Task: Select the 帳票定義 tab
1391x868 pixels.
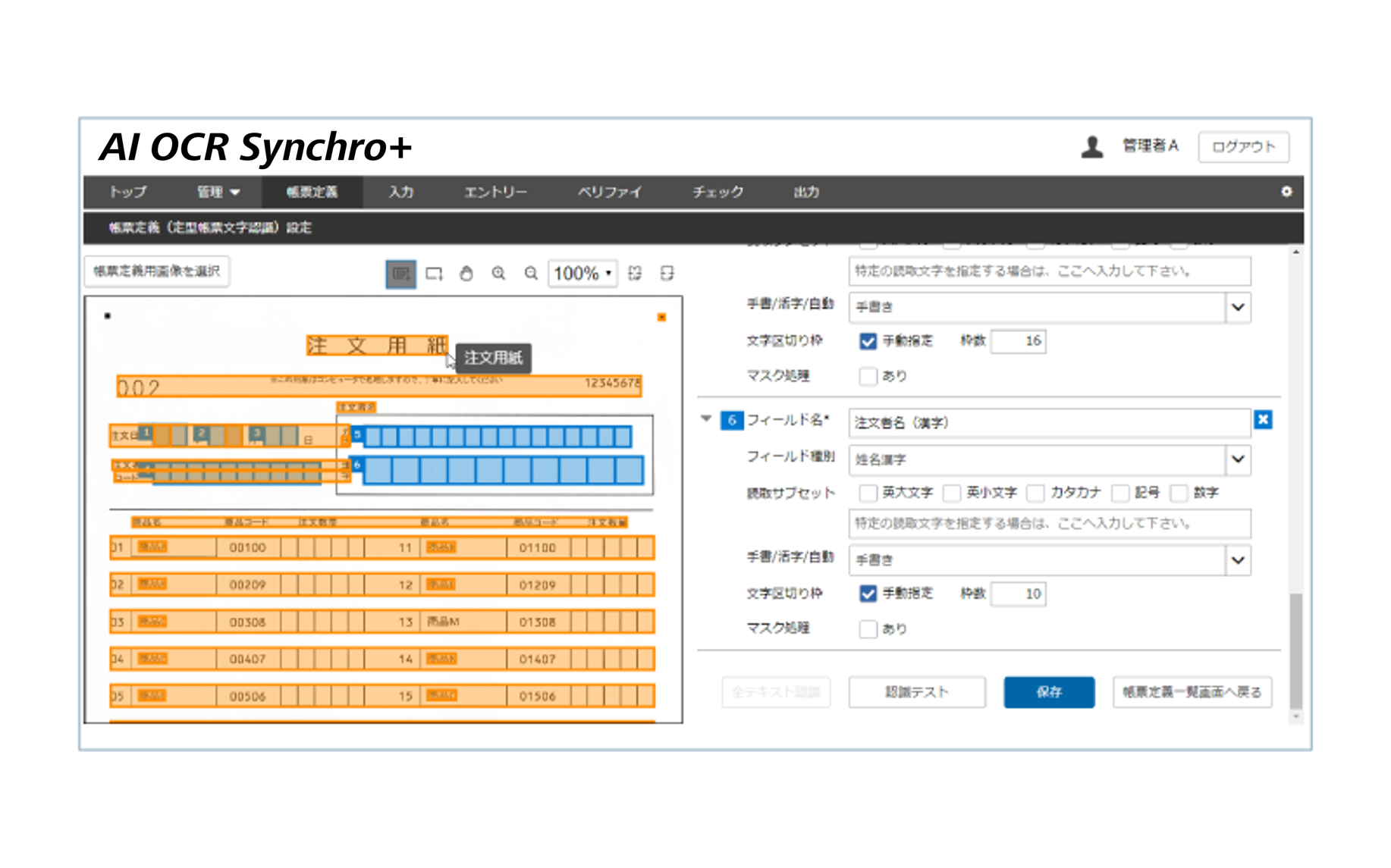Action: pos(312,193)
